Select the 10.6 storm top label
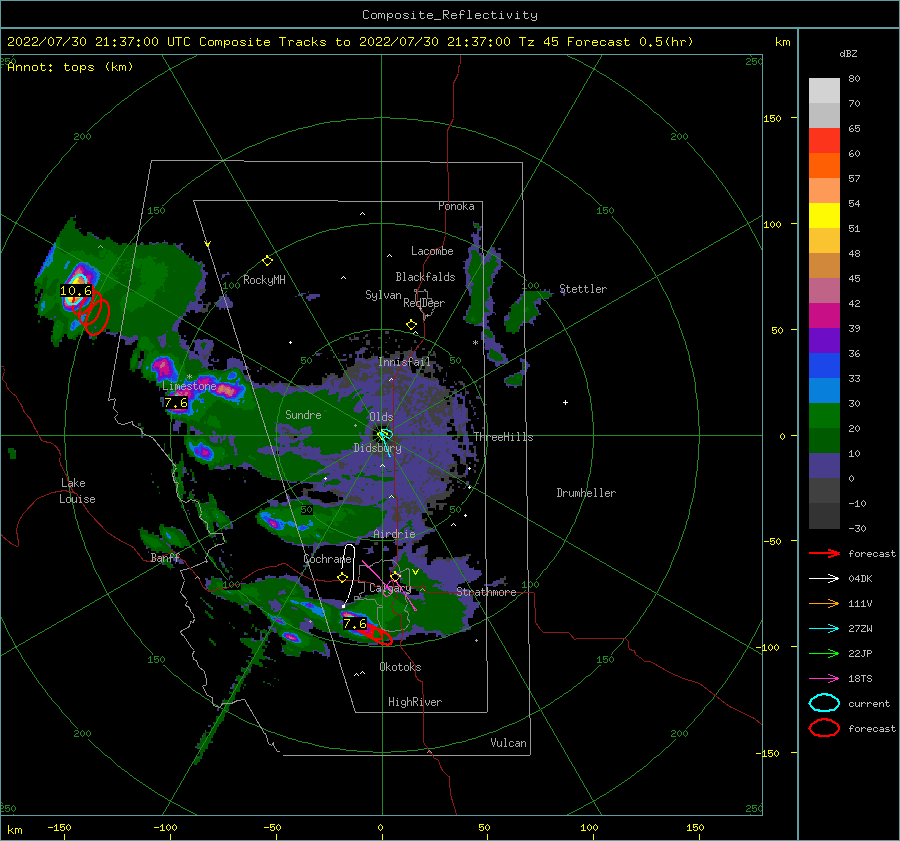The image size is (900, 841). point(76,291)
